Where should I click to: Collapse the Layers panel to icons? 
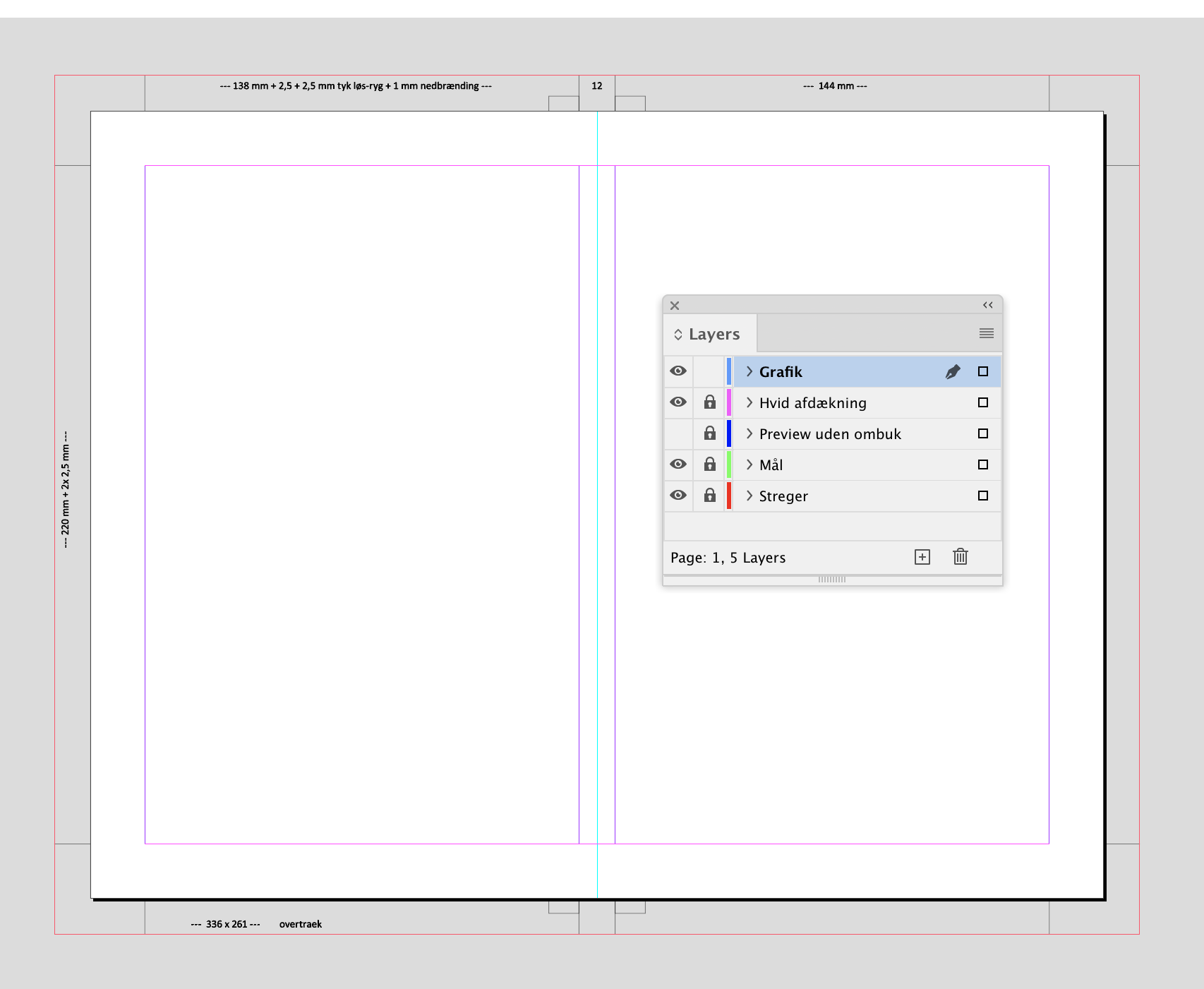(988, 305)
